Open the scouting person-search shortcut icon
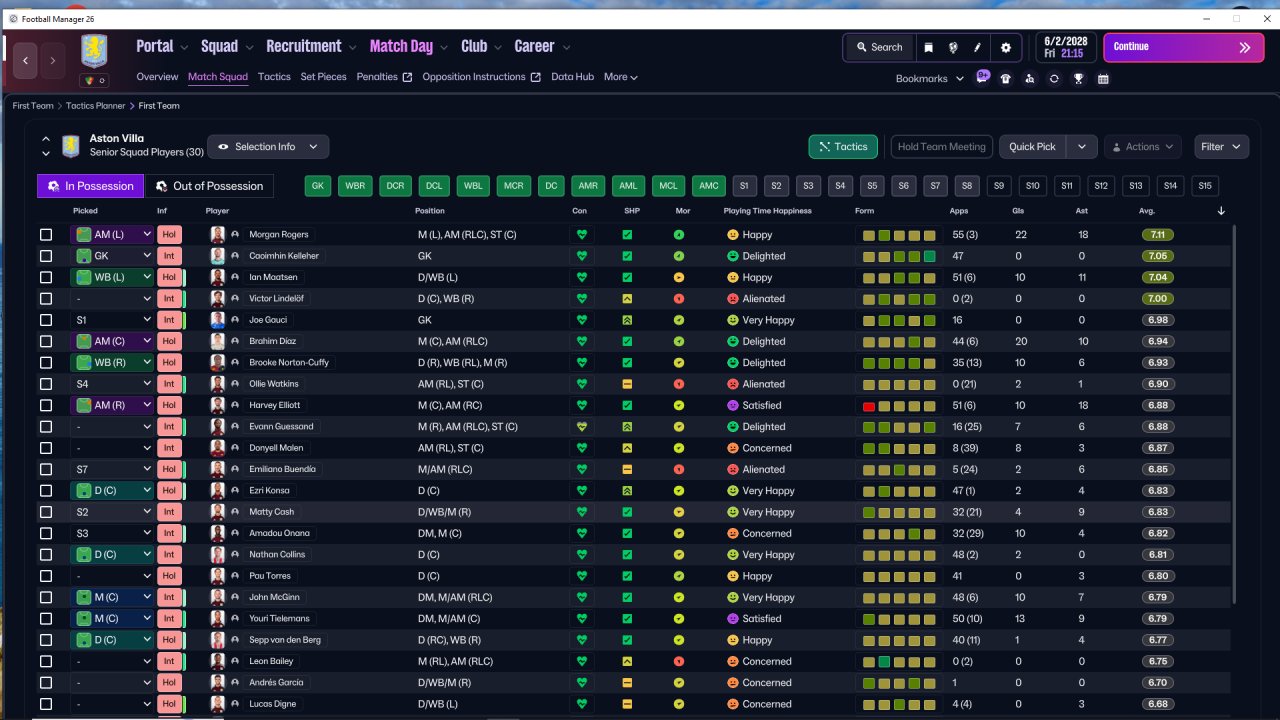 (x=1030, y=78)
